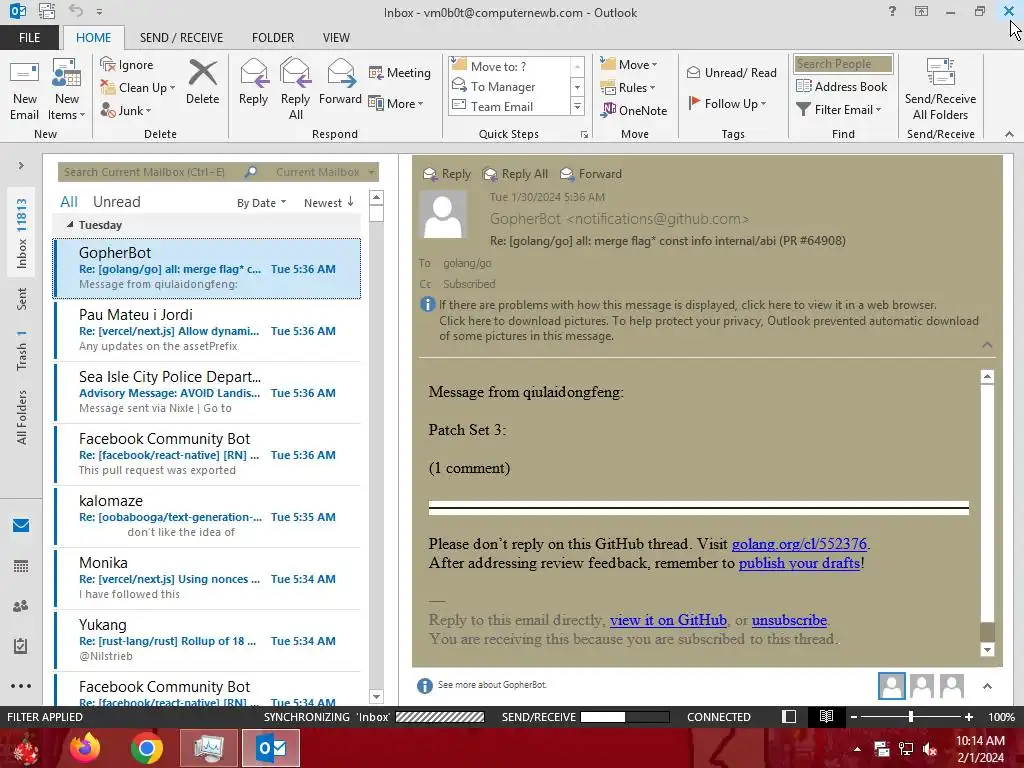Forward the message from the ribbon
1024x768 pixels.
click(x=340, y=82)
